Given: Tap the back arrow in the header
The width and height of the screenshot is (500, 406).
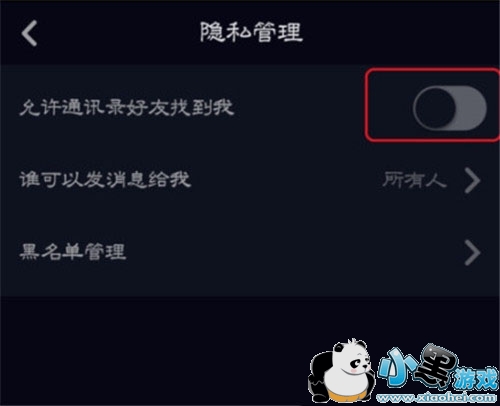Looking at the screenshot, I should point(29,33).
